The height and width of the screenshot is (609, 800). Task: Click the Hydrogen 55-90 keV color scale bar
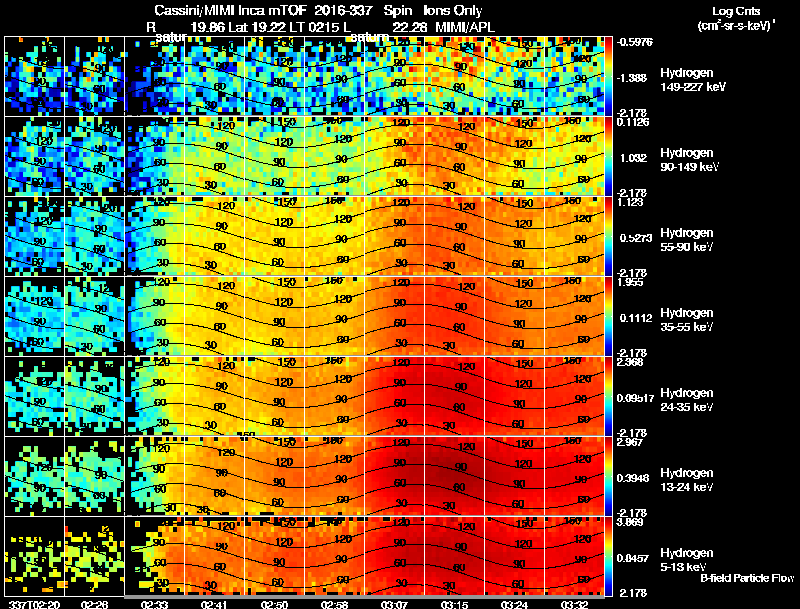tap(608, 236)
